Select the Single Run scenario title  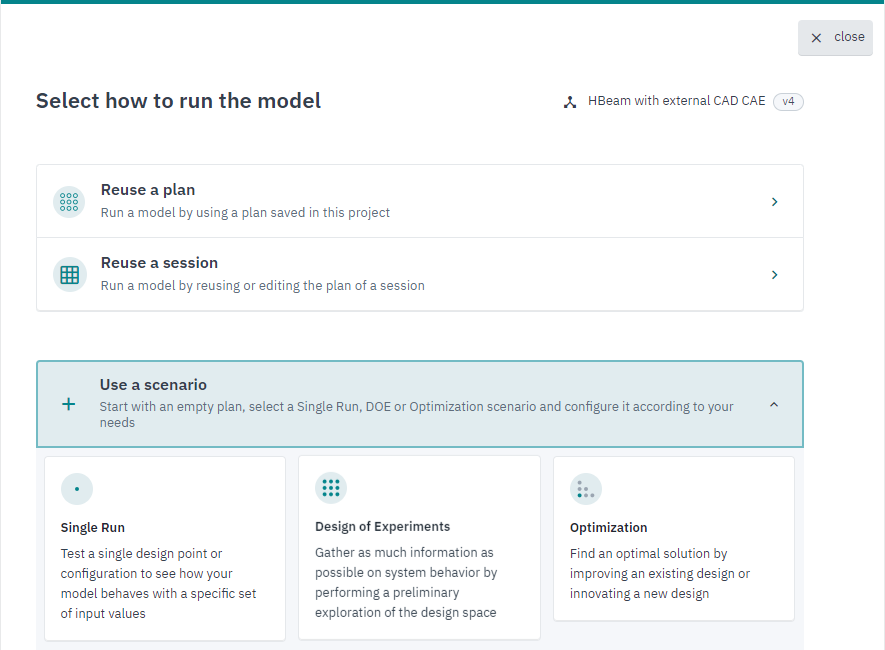coord(93,528)
